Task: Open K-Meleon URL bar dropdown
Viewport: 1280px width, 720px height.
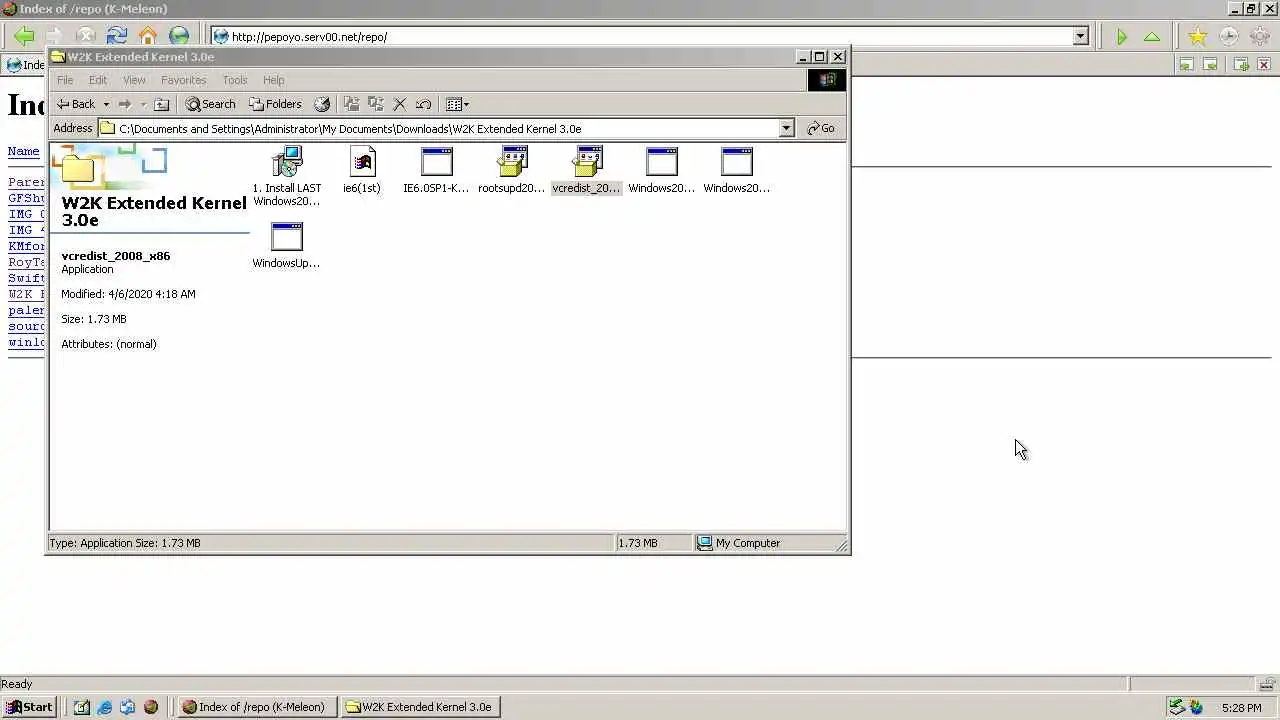Action: (1080, 37)
